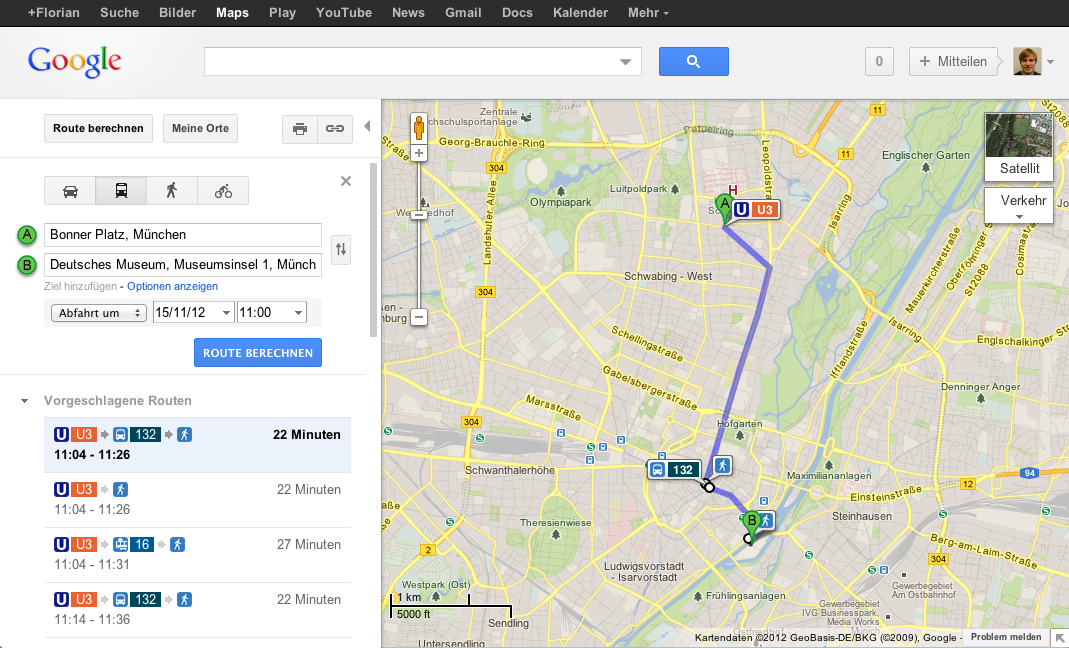Close the directions panel X
Image resolution: width=1069 pixels, height=648 pixels.
point(346,181)
